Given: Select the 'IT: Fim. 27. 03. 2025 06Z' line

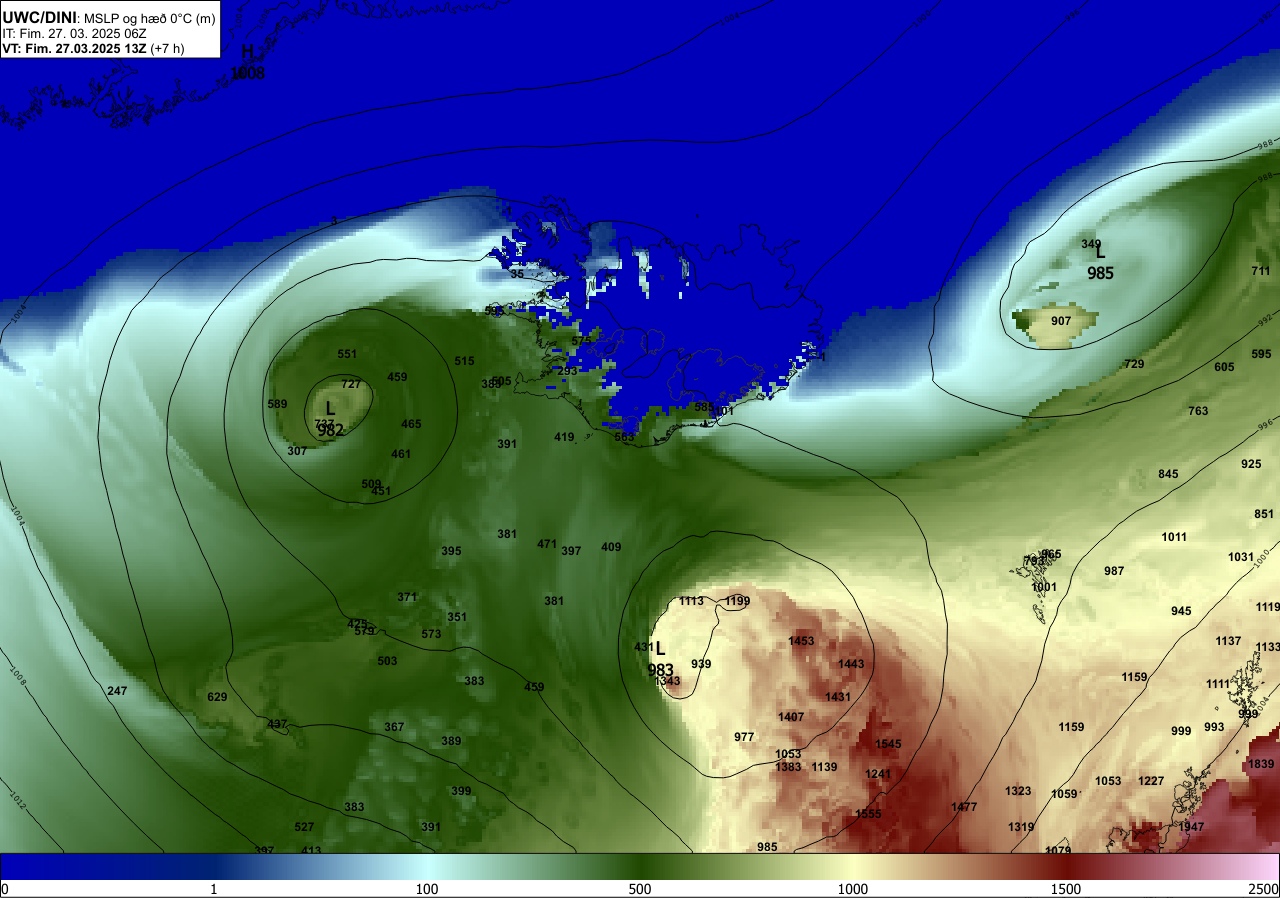Looking at the screenshot, I should 75,33.
